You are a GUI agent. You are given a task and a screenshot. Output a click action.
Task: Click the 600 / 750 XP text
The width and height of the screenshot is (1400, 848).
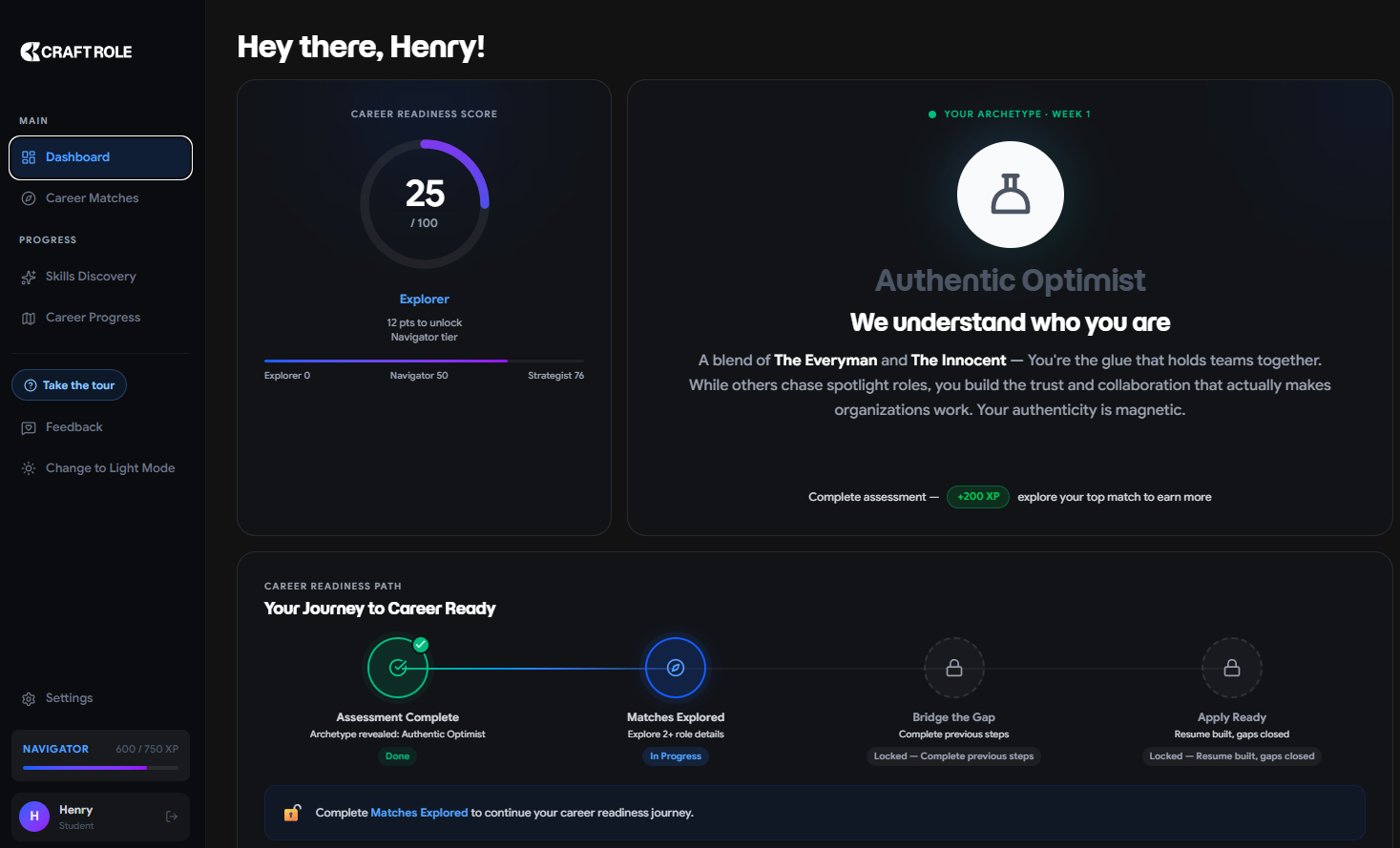pos(147,750)
